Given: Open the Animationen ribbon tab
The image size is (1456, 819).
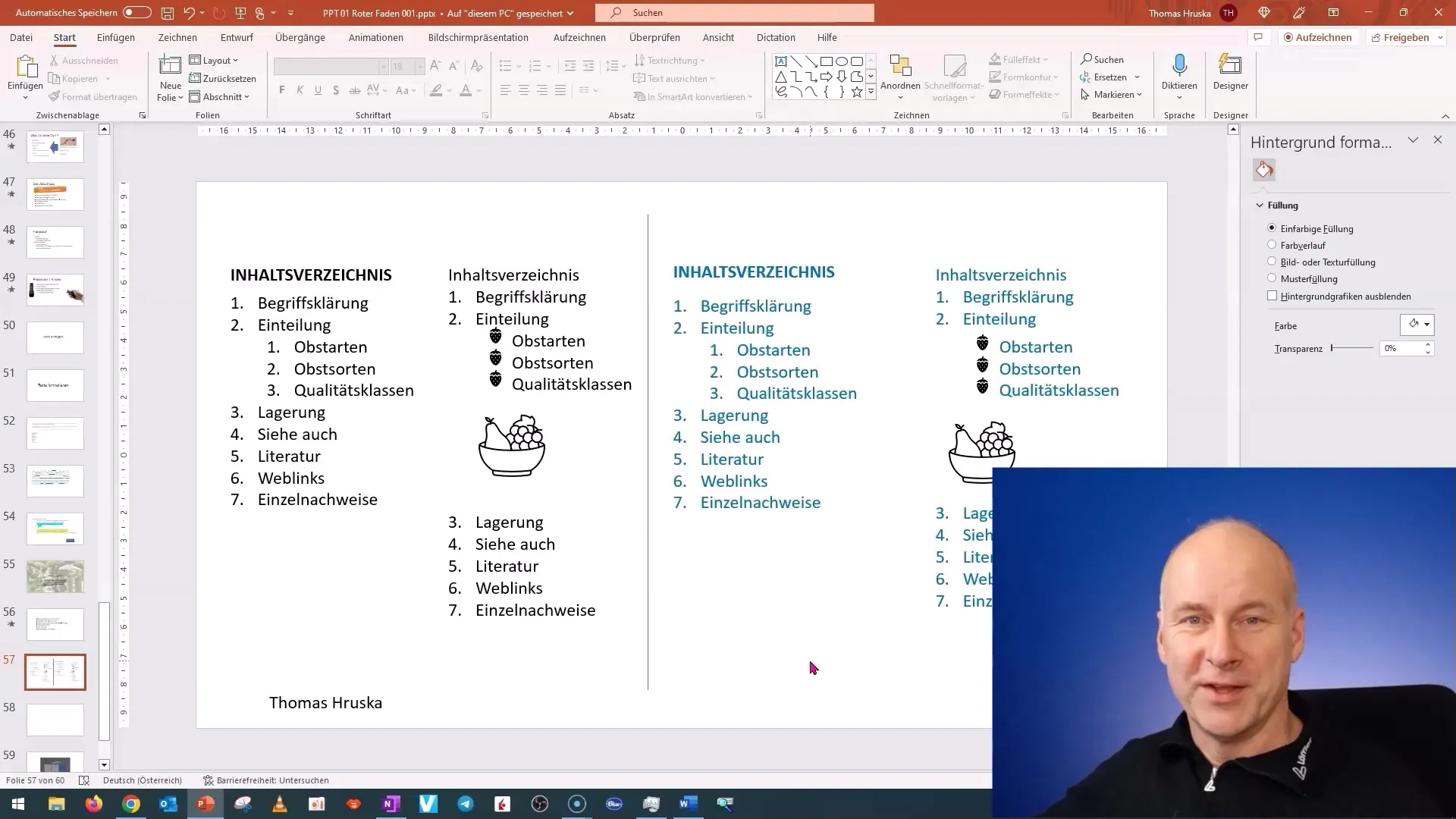Looking at the screenshot, I should click(376, 37).
